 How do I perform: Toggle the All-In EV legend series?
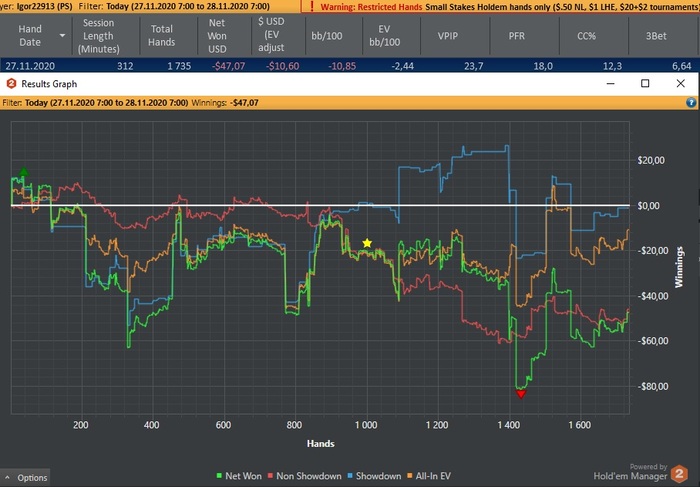tap(429, 476)
